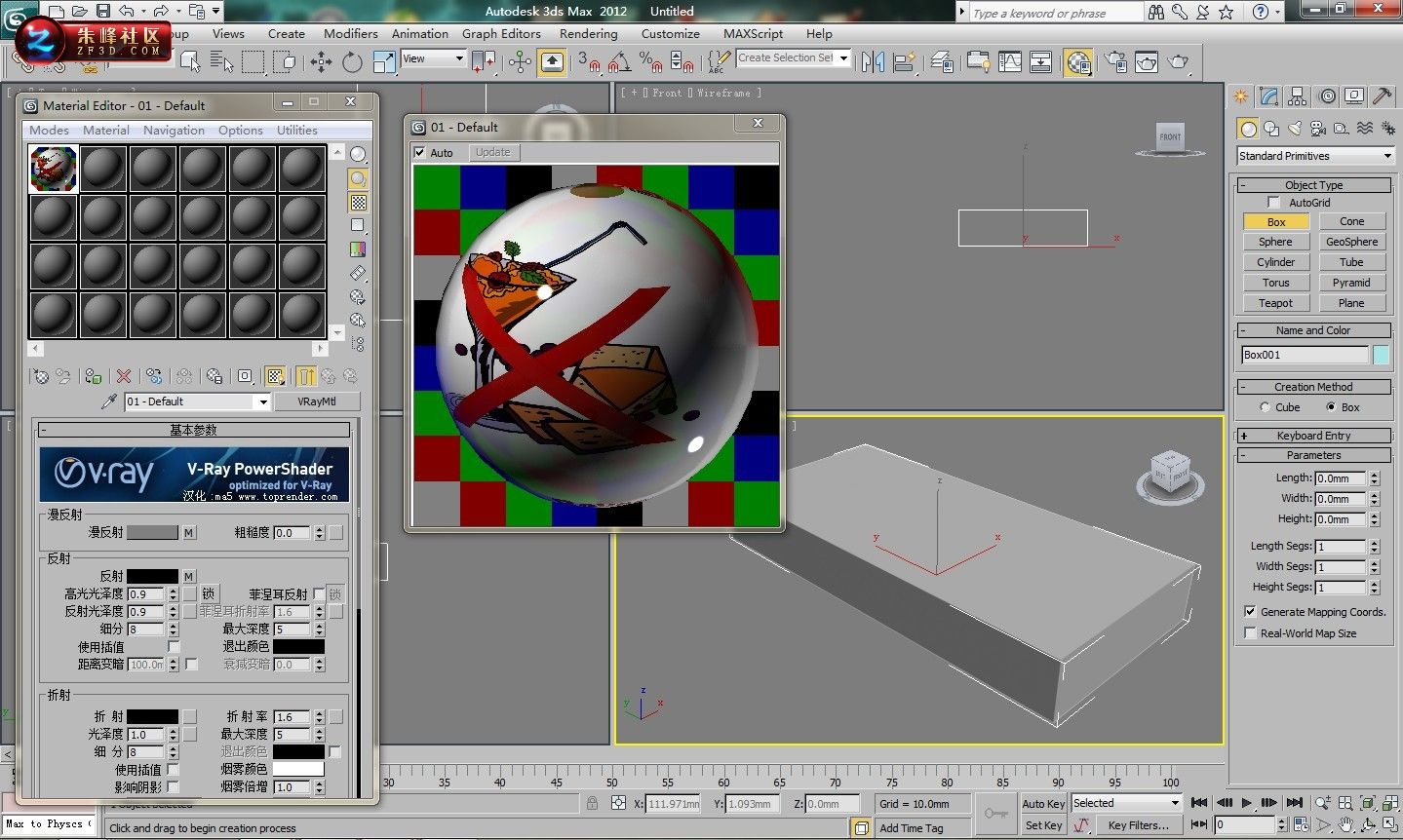The width and height of the screenshot is (1403, 840).
Task: Select the Rotate tool in main toolbar
Action: tap(352, 62)
